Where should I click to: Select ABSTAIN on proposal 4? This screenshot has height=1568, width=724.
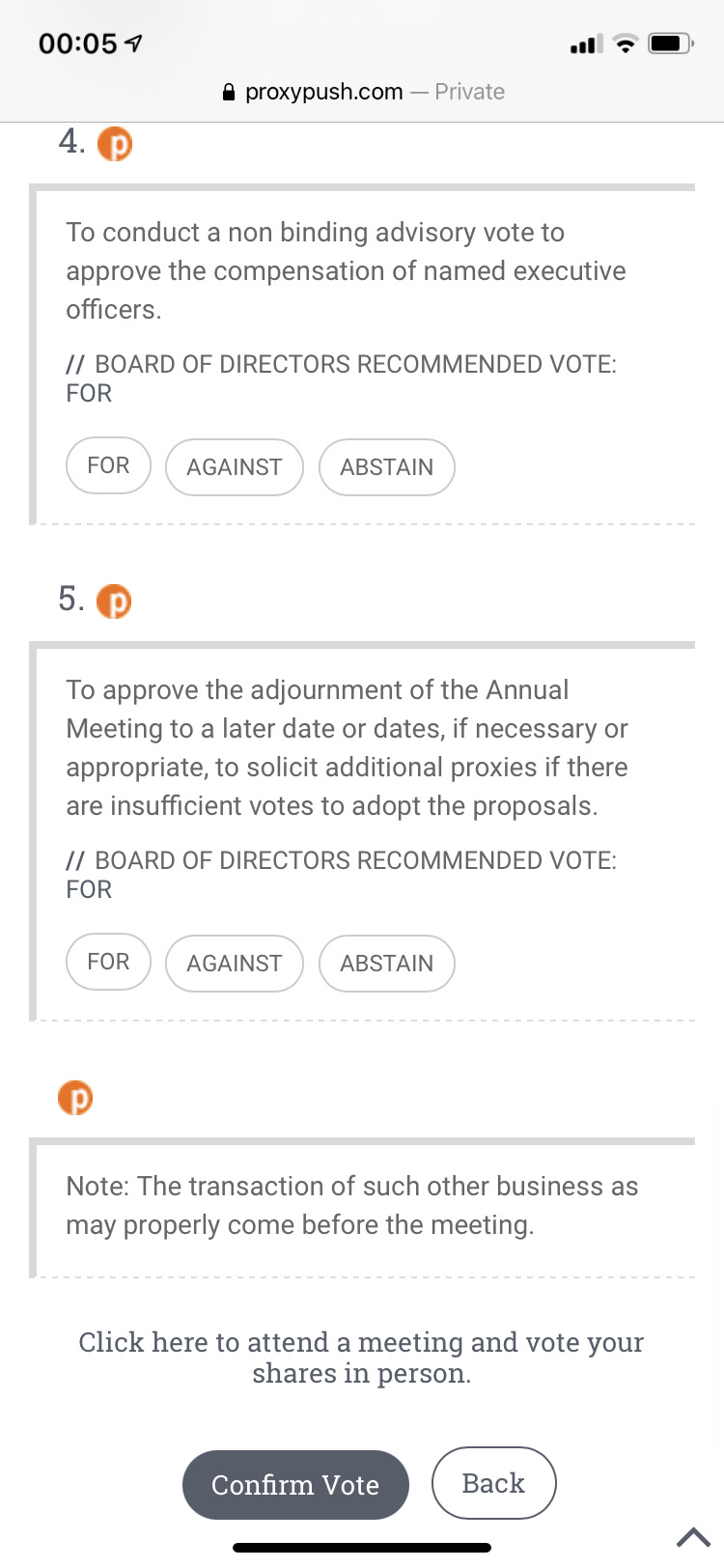[387, 467]
